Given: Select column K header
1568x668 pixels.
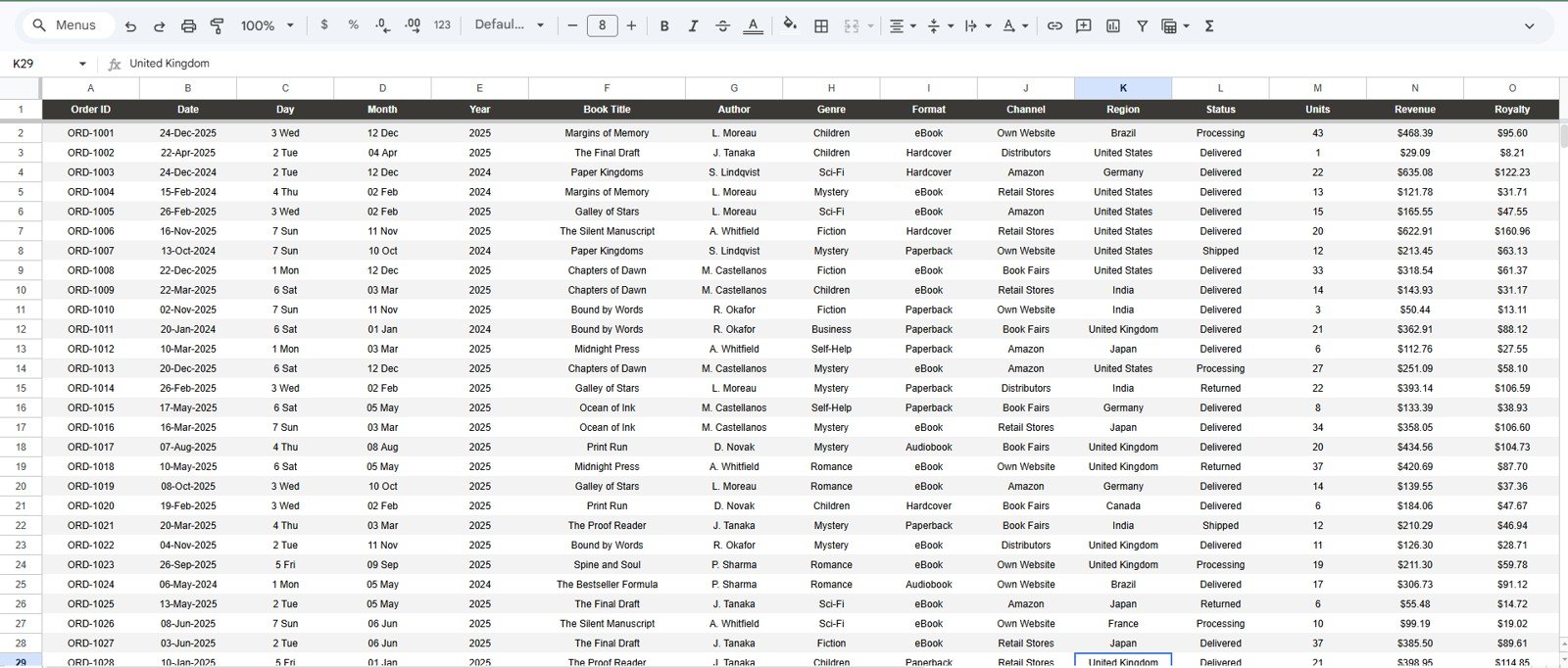Looking at the screenshot, I should [1123, 88].
